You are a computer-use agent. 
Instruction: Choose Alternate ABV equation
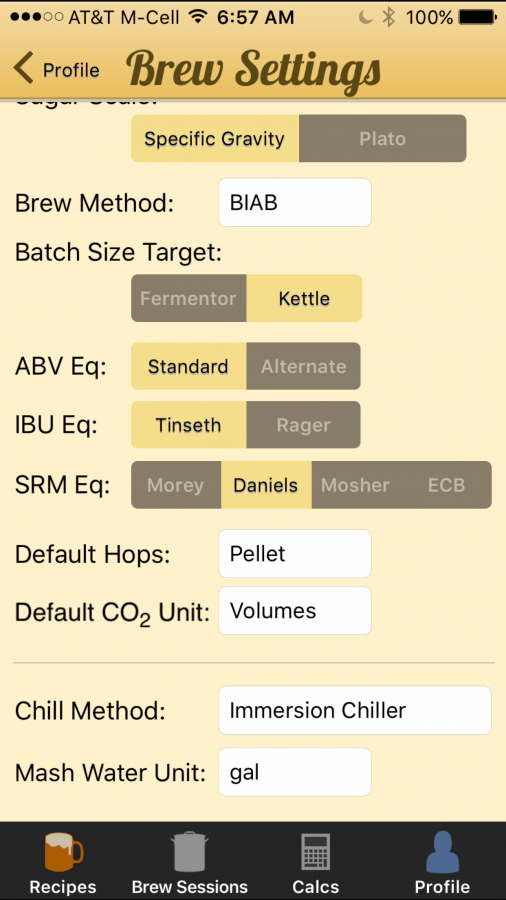coord(303,366)
